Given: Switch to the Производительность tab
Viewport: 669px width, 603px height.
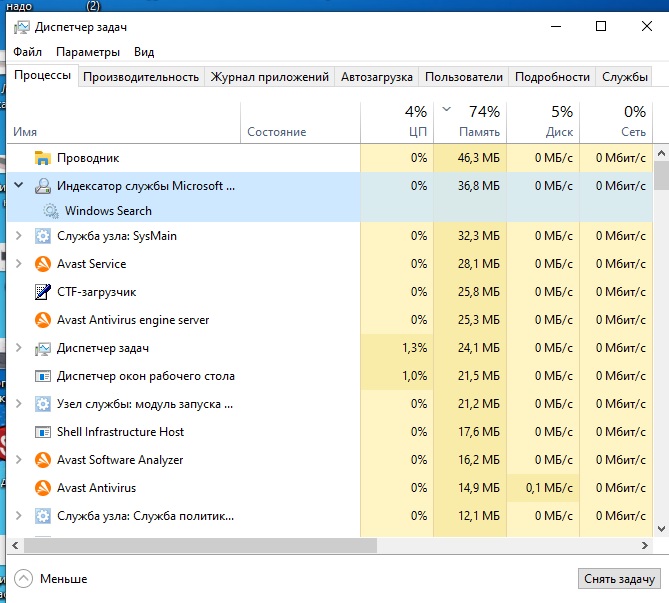Looking at the screenshot, I should click(x=141, y=77).
